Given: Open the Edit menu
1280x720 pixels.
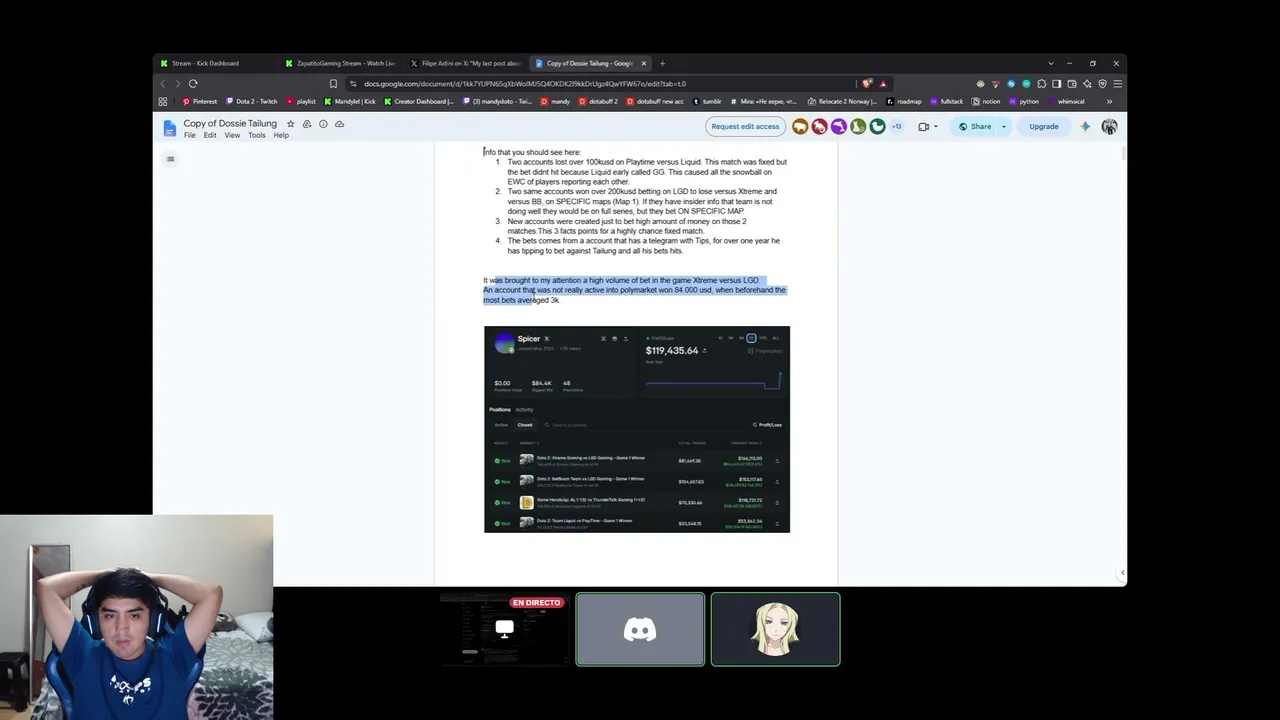Looking at the screenshot, I should pyautogui.click(x=210, y=136).
